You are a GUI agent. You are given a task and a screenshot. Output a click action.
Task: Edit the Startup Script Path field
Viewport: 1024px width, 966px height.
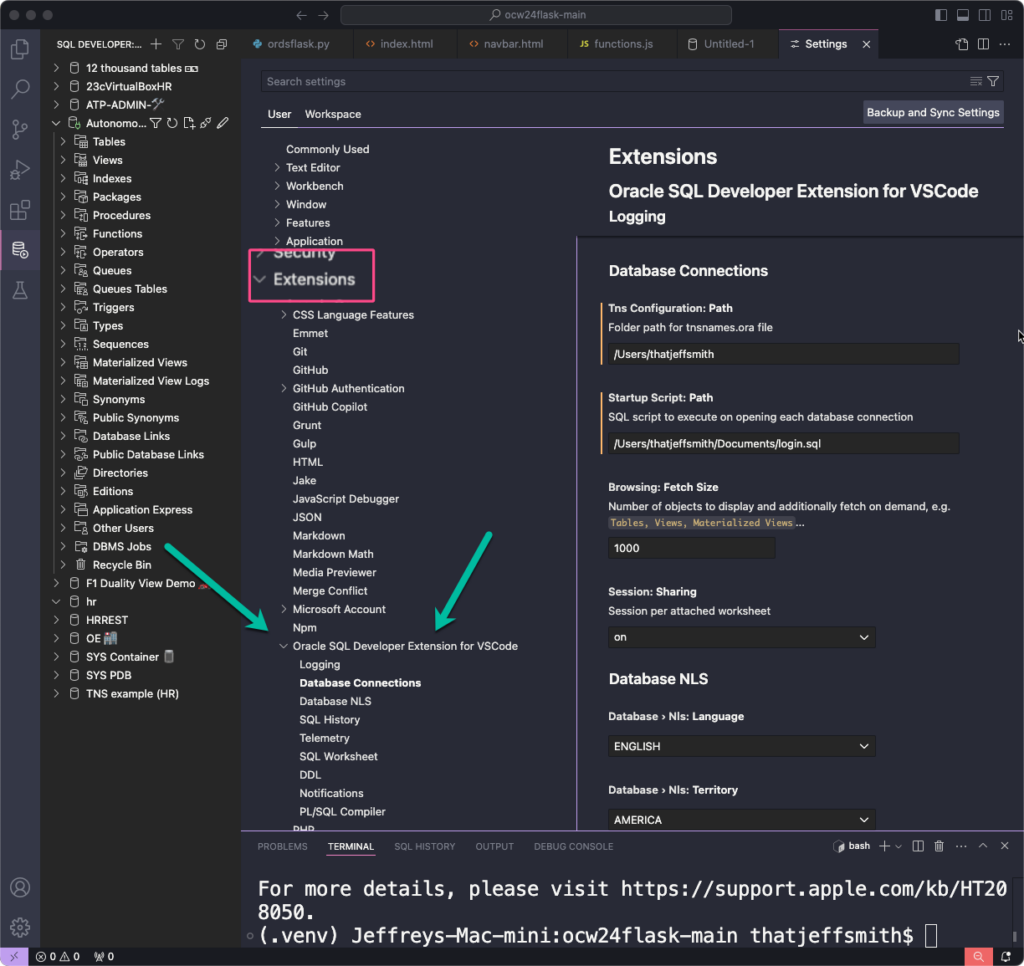tap(783, 443)
